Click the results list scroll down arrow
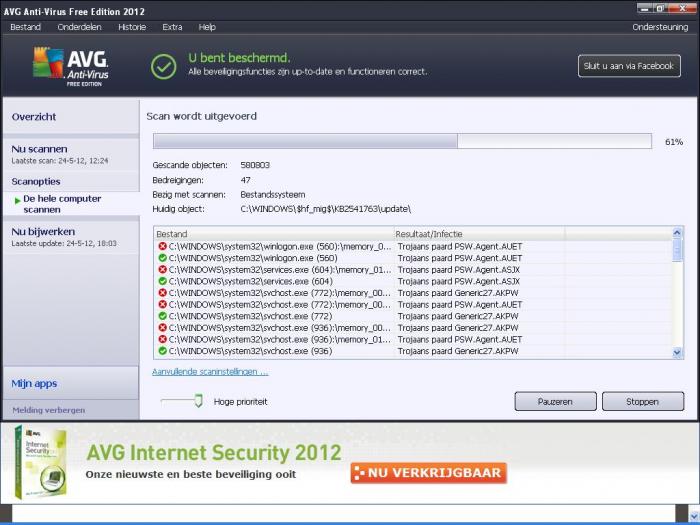700x525 pixels. click(x=677, y=353)
